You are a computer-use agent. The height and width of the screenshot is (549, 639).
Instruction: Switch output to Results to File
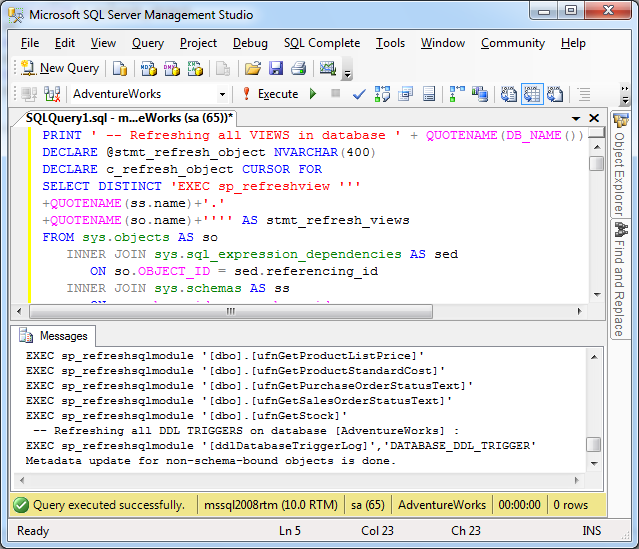pyautogui.click(x=555, y=94)
